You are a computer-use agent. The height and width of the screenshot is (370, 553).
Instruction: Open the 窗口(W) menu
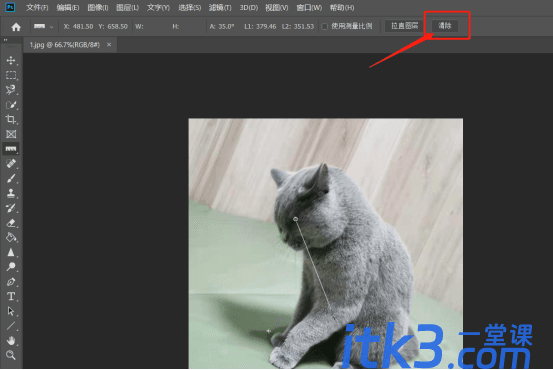(x=309, y=7)
